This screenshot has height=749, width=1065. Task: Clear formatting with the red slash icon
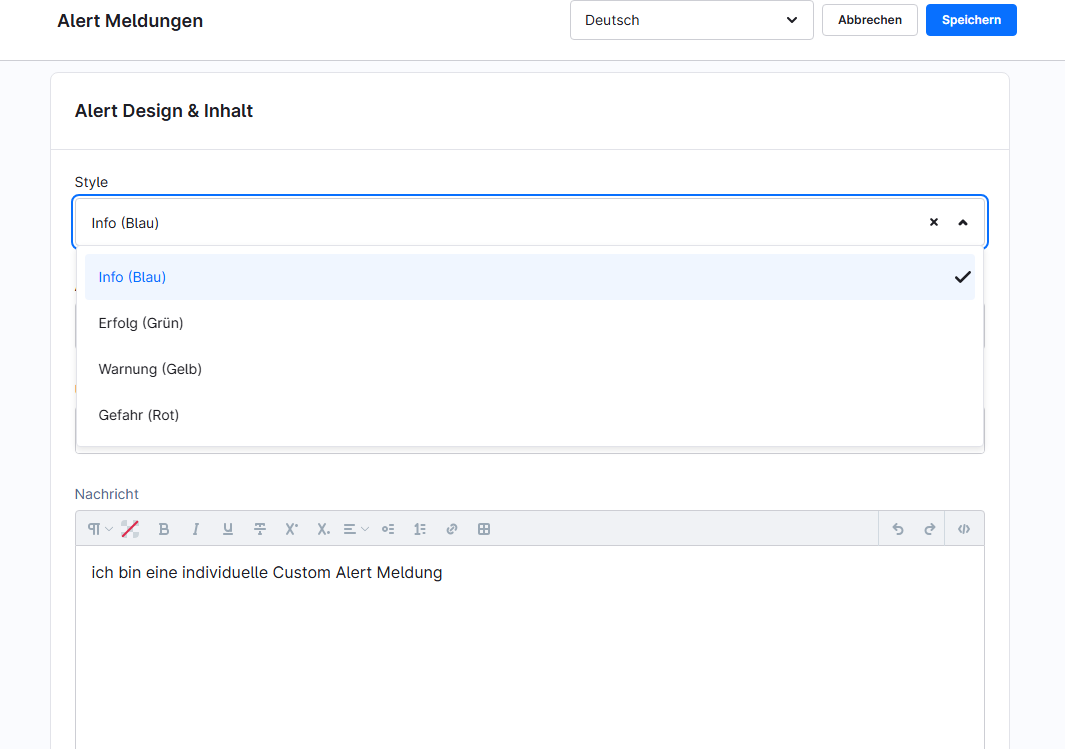[130, 528]
